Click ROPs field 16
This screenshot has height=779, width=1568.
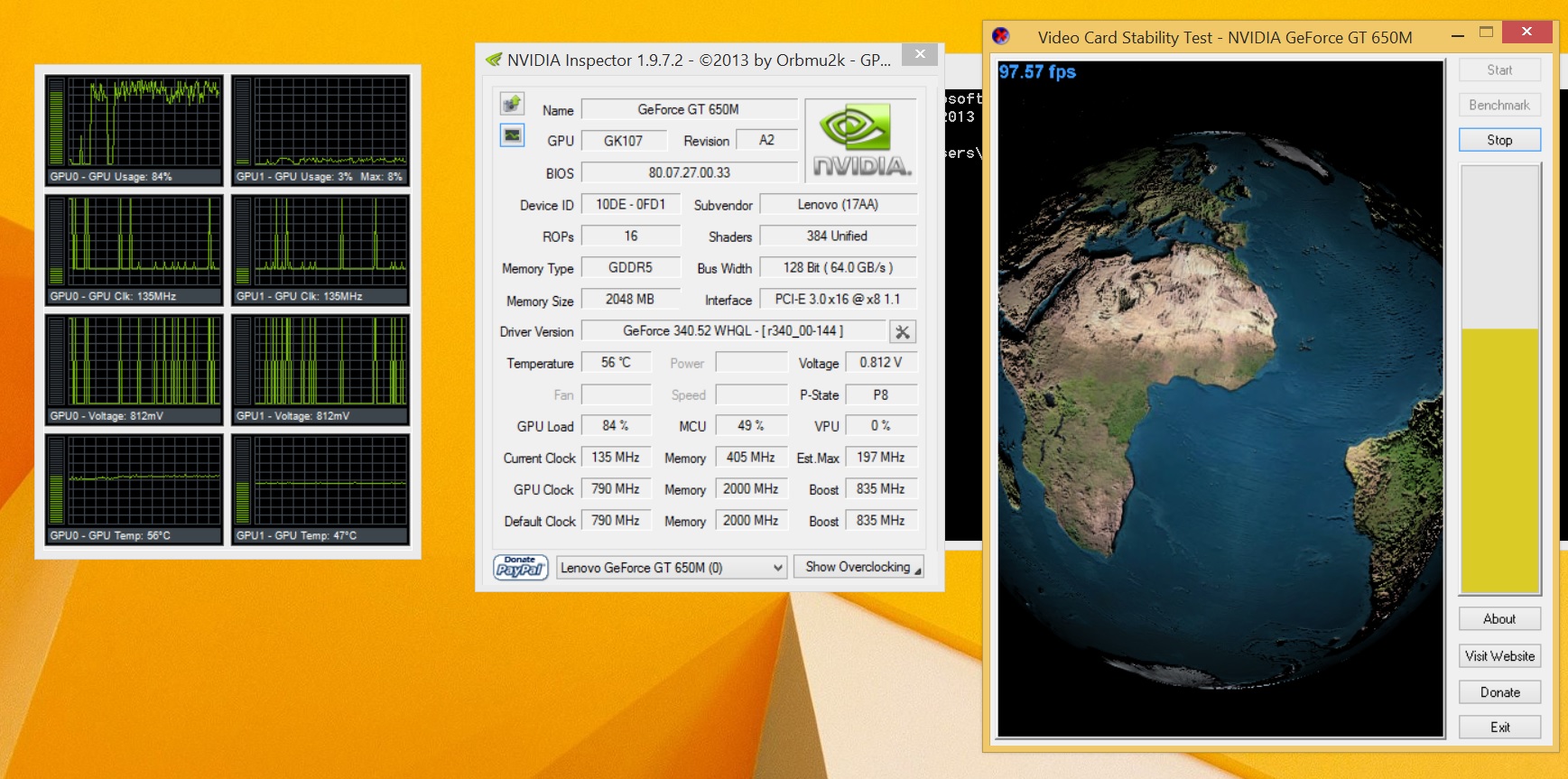[x=631, y=236]
